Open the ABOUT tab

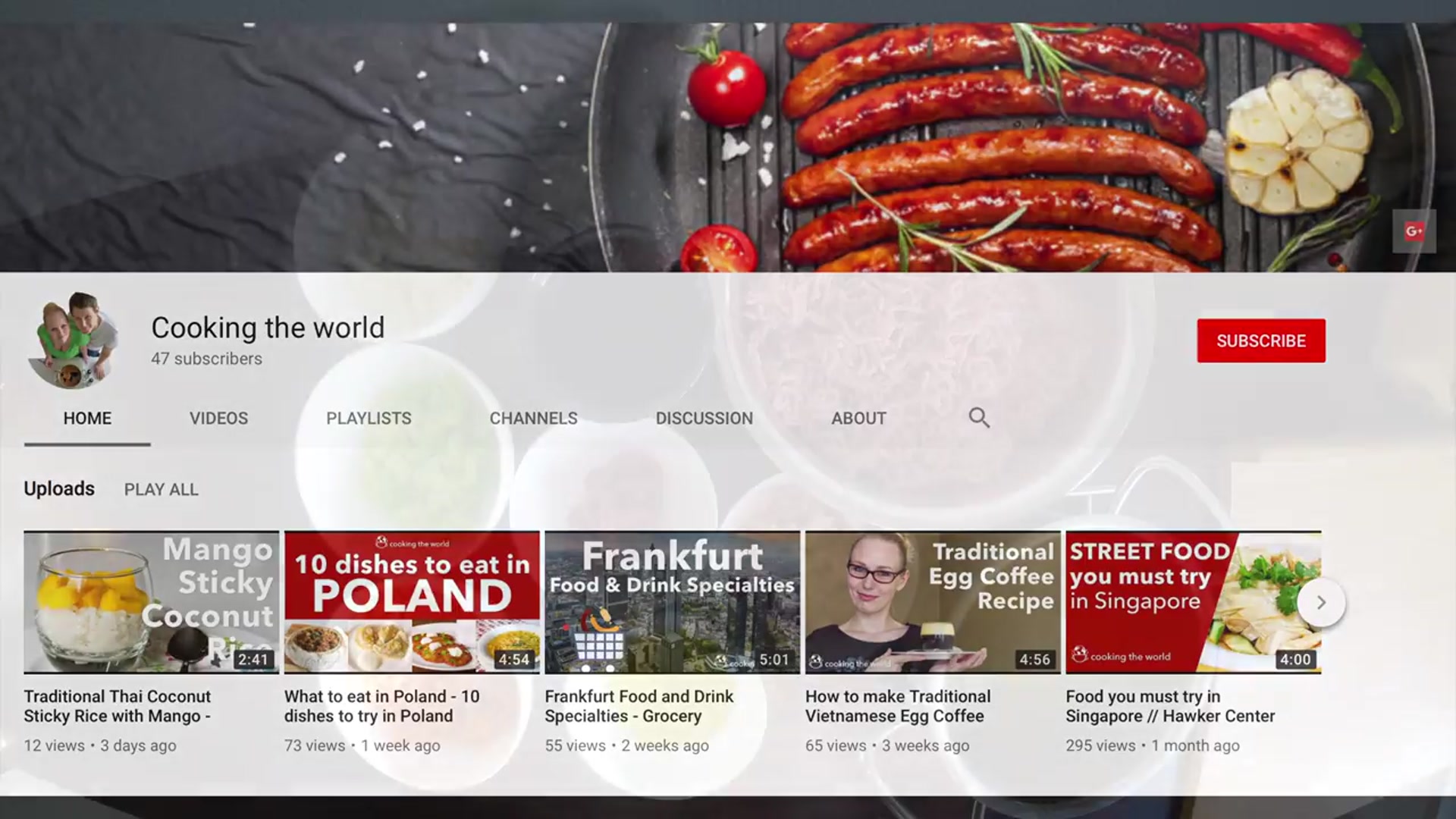click(x=858, y=419)
